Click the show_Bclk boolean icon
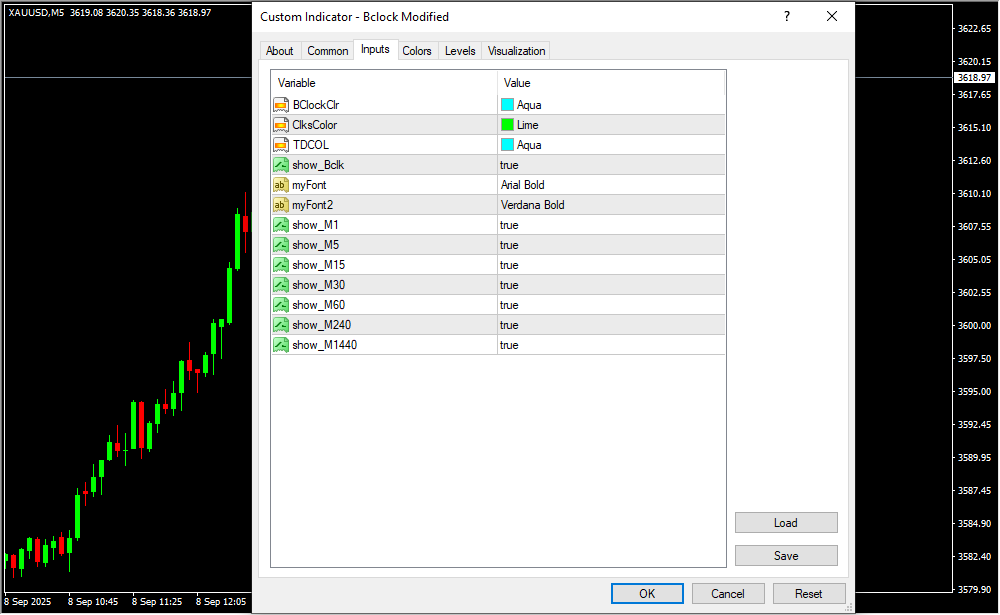Image resolution: width=1000 pixels, height=615 pixels. [281, 165]
